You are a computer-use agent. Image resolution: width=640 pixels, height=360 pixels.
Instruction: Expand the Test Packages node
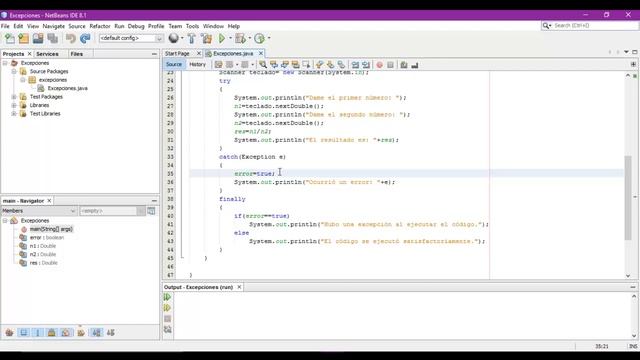pos(14,97)
